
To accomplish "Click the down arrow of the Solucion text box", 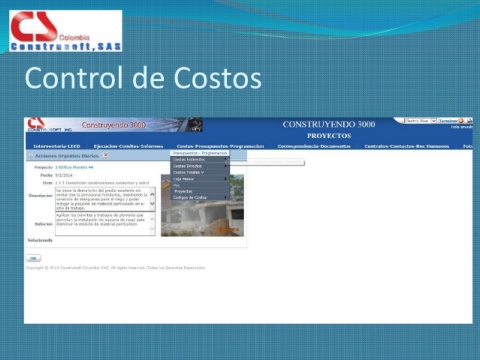I will click(x=152, y=229).
